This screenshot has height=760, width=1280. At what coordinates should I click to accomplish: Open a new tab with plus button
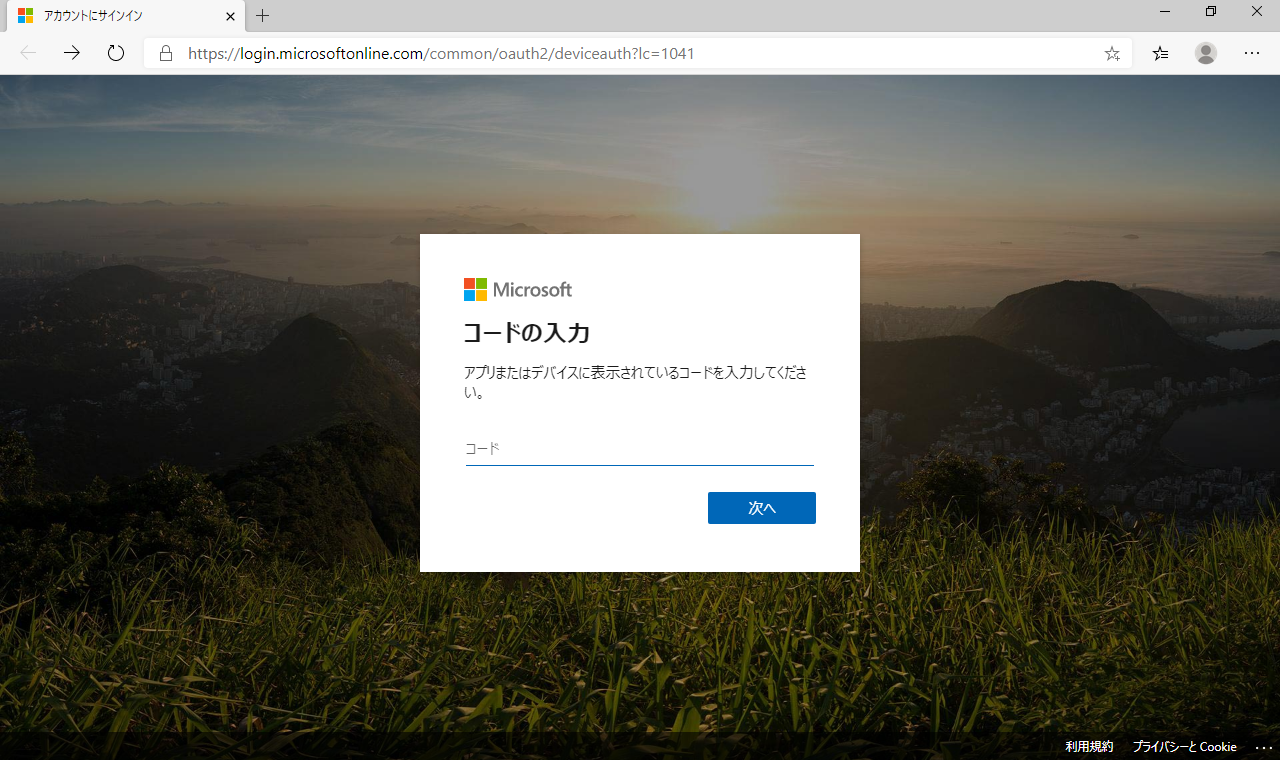[262, 16]
